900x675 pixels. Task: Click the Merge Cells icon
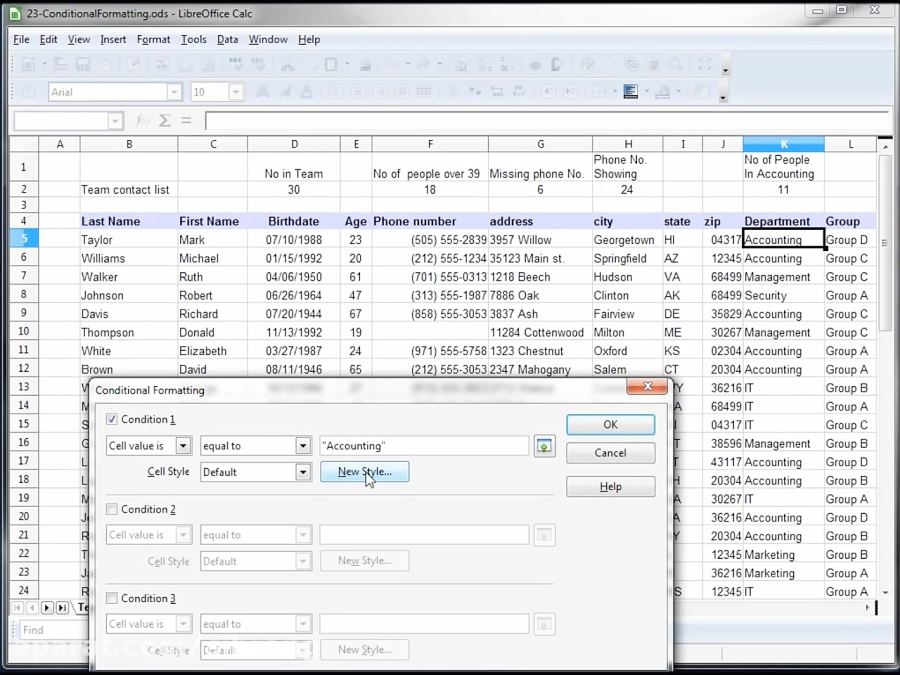424,90
